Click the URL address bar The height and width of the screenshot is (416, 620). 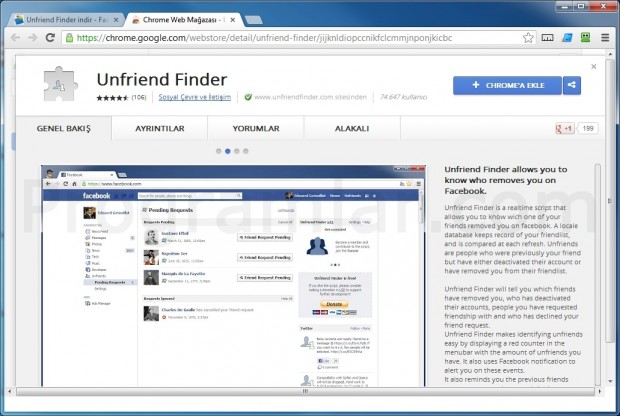290,38
